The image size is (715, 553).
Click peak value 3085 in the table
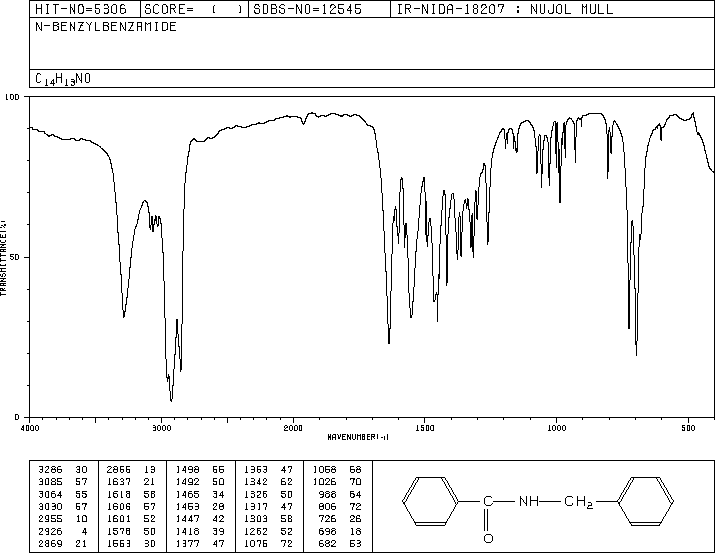coord(51,482)
